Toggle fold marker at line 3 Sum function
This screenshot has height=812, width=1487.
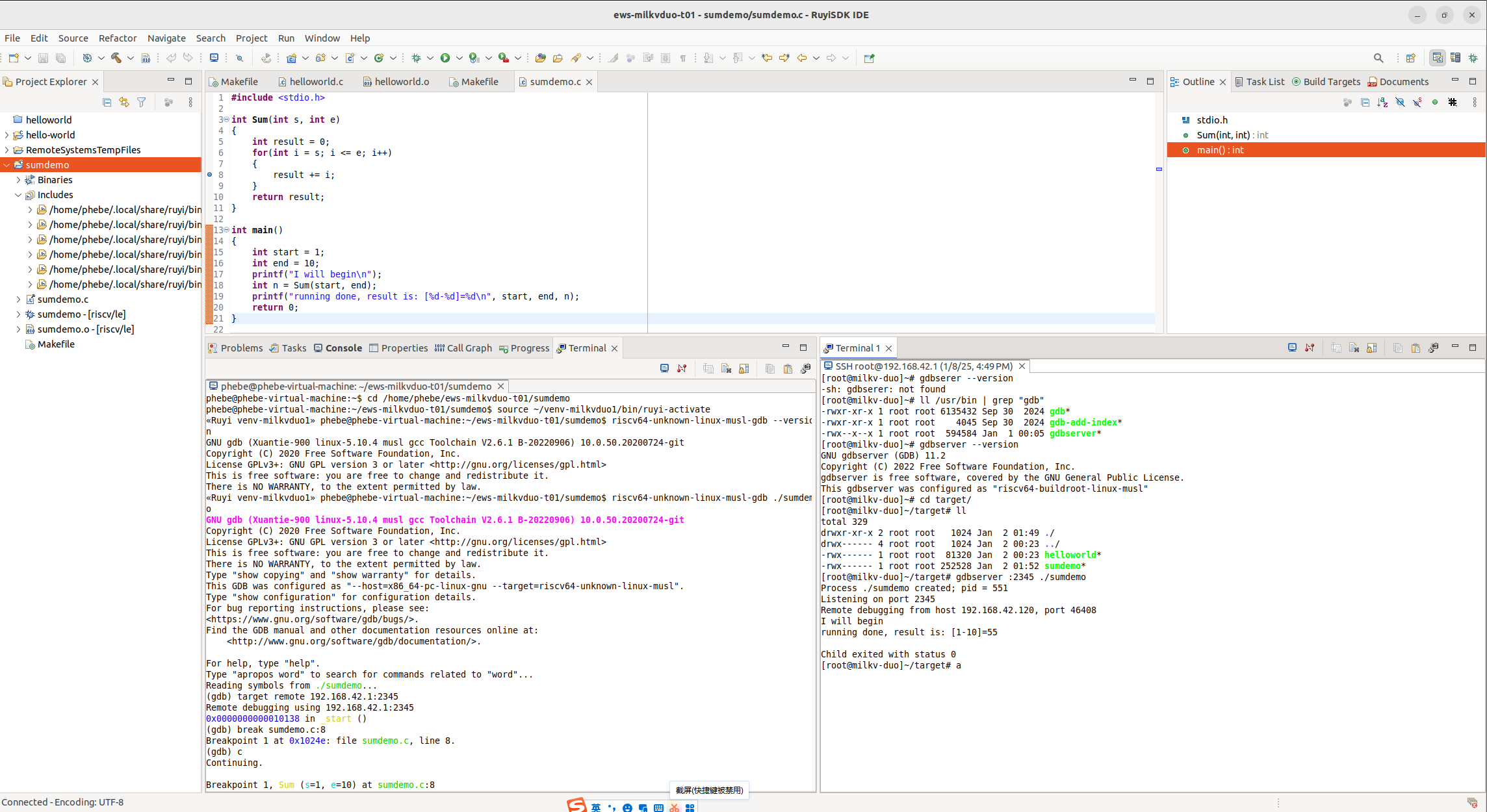click(x=227, y=119)
